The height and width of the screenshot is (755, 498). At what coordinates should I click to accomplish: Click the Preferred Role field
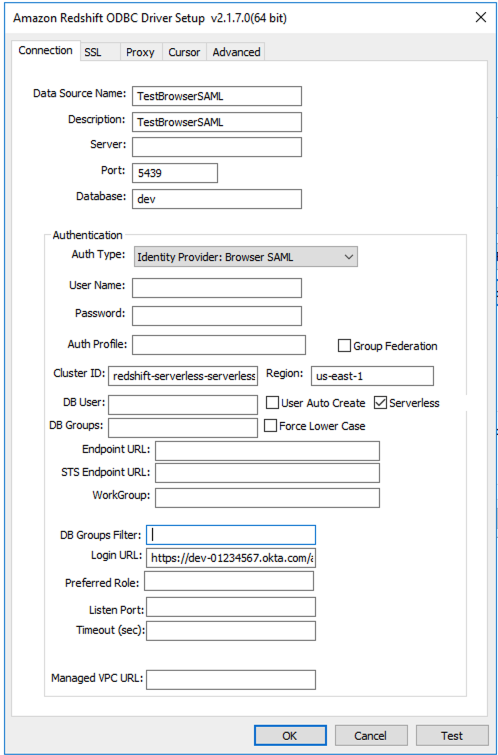click(229, 581)
